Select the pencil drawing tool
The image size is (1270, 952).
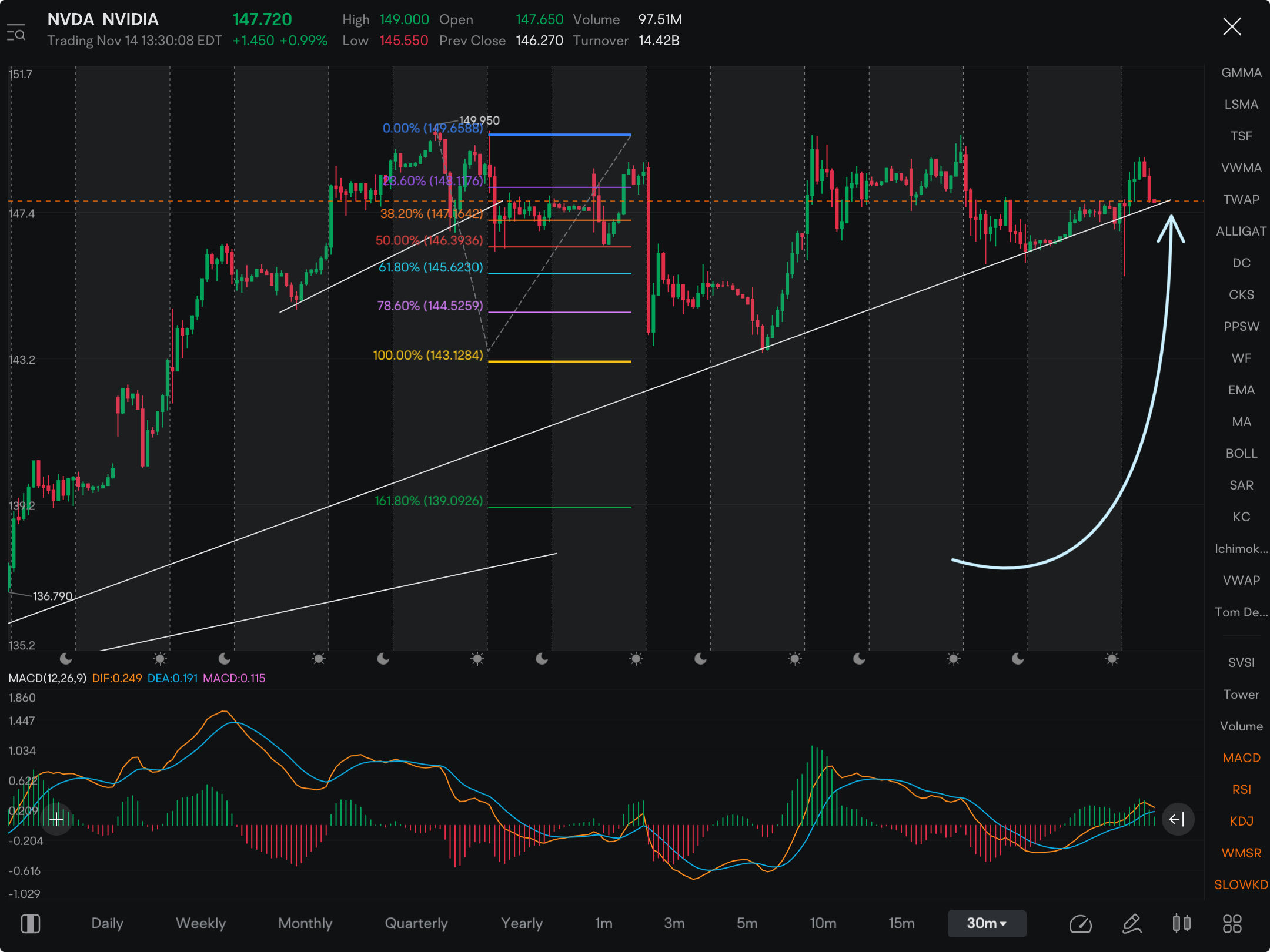point(1132,924)
